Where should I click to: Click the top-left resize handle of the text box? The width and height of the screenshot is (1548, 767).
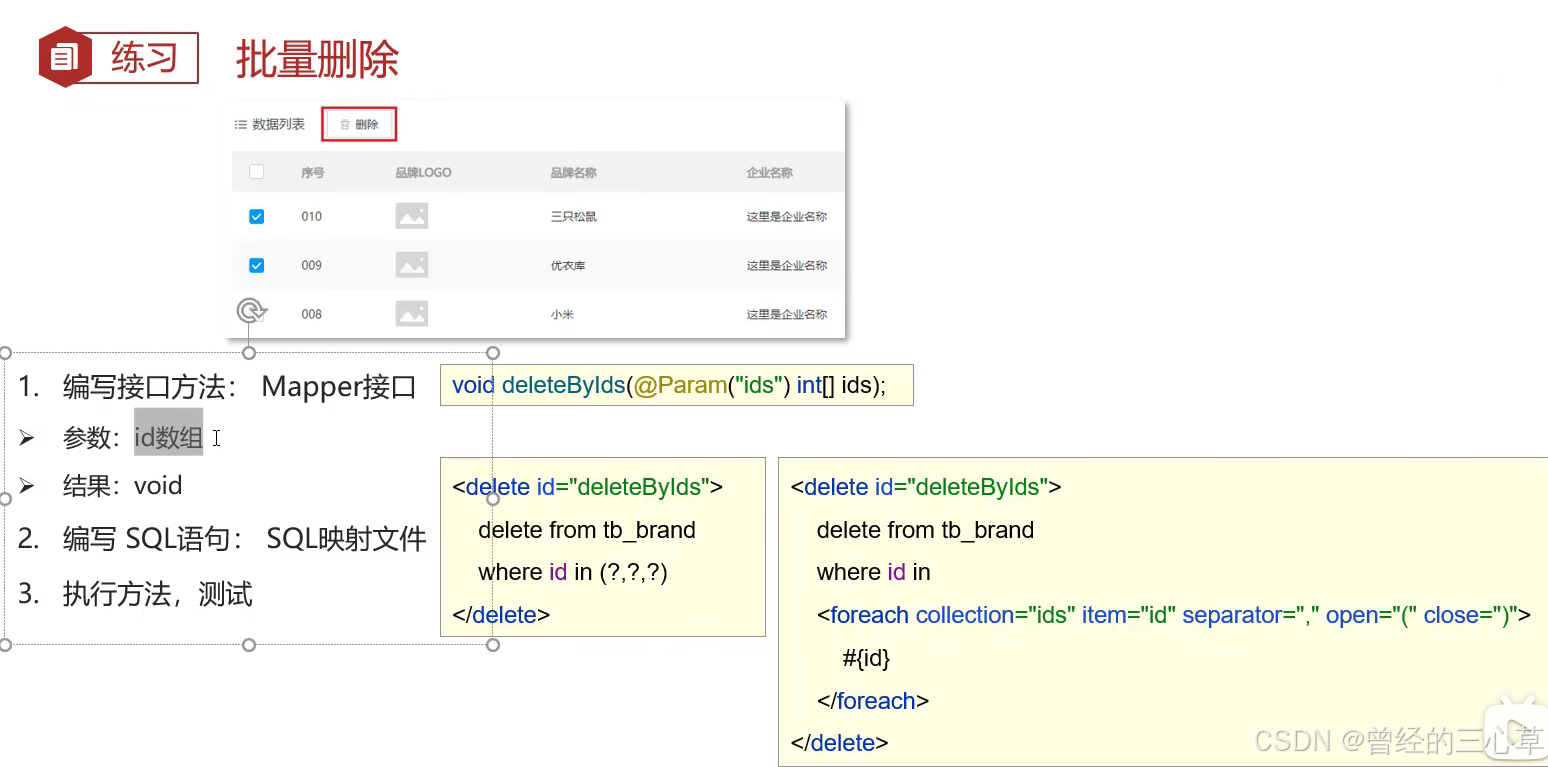click(x=5, y=353)
